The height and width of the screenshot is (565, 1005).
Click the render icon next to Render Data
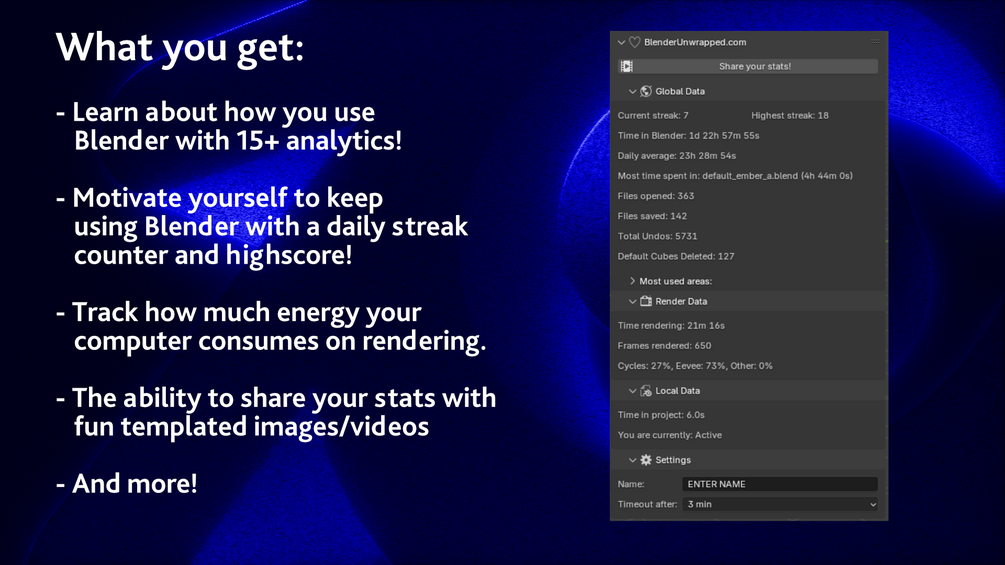click(646, 301)
